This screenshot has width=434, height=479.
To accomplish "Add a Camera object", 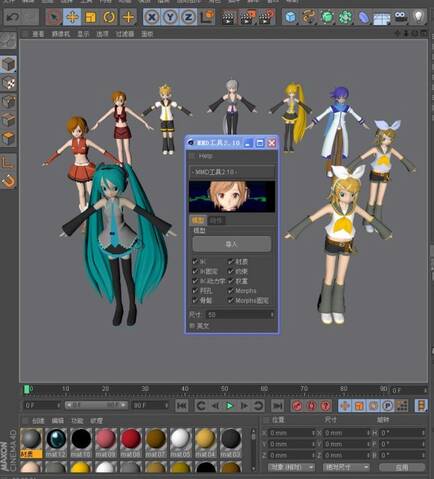I will [x=400, y=17].
